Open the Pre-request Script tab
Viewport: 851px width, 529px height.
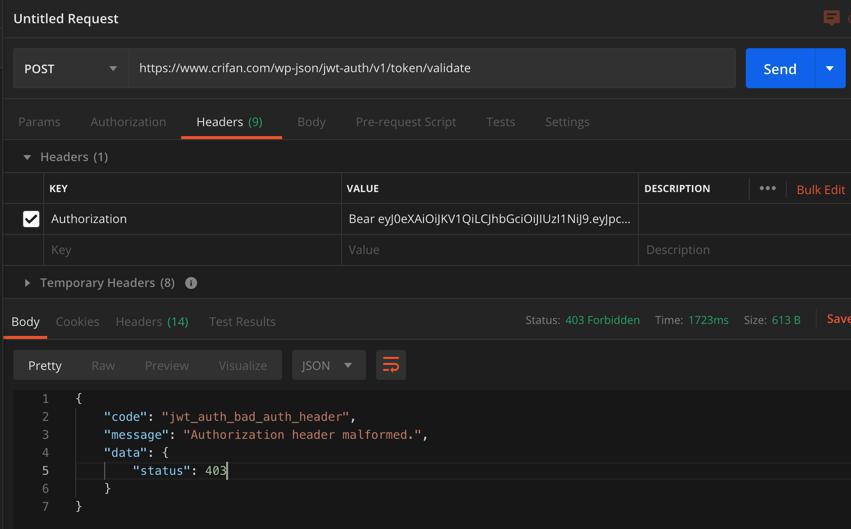[405, 122]
